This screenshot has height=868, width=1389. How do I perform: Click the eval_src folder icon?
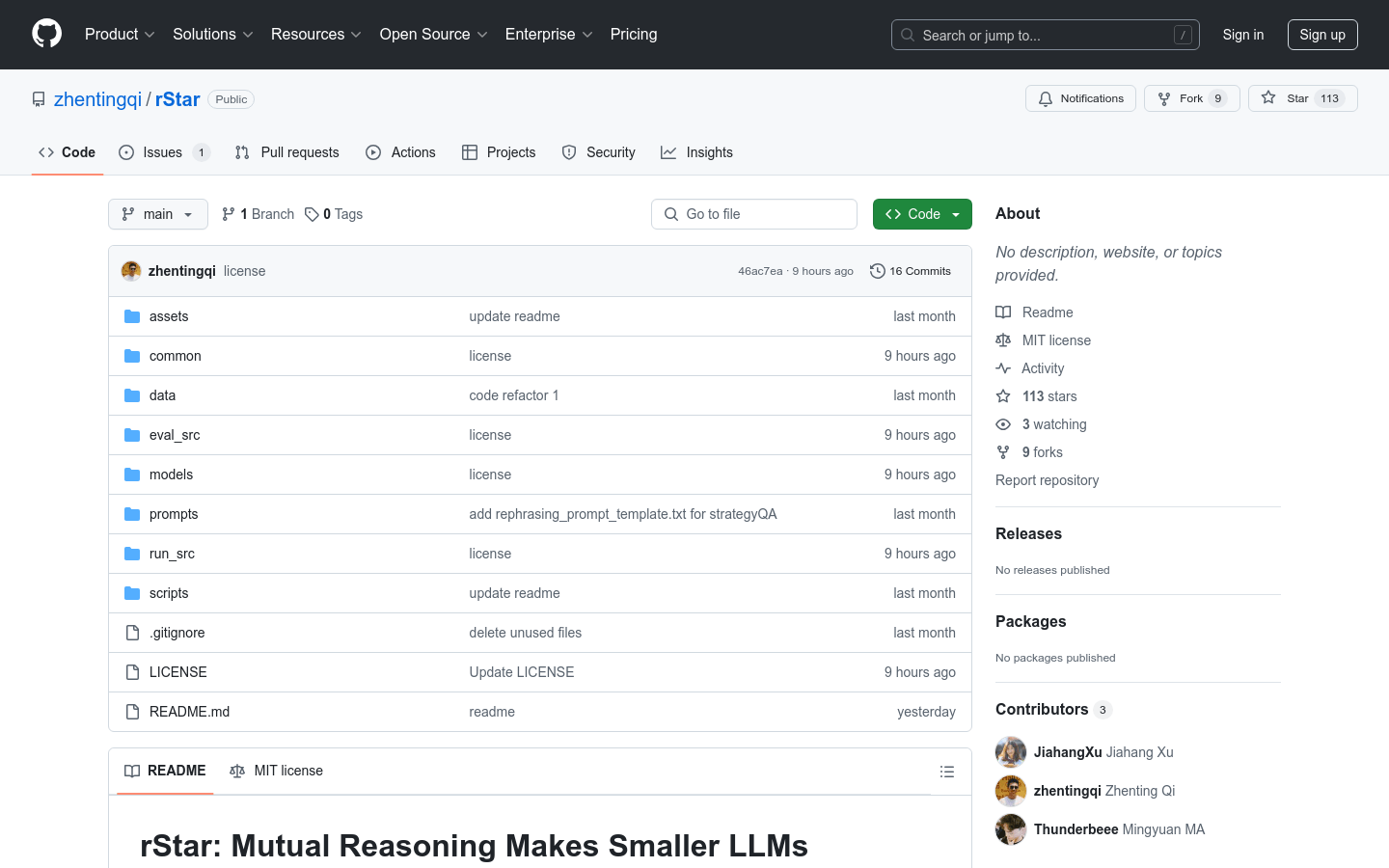(132, 435)
